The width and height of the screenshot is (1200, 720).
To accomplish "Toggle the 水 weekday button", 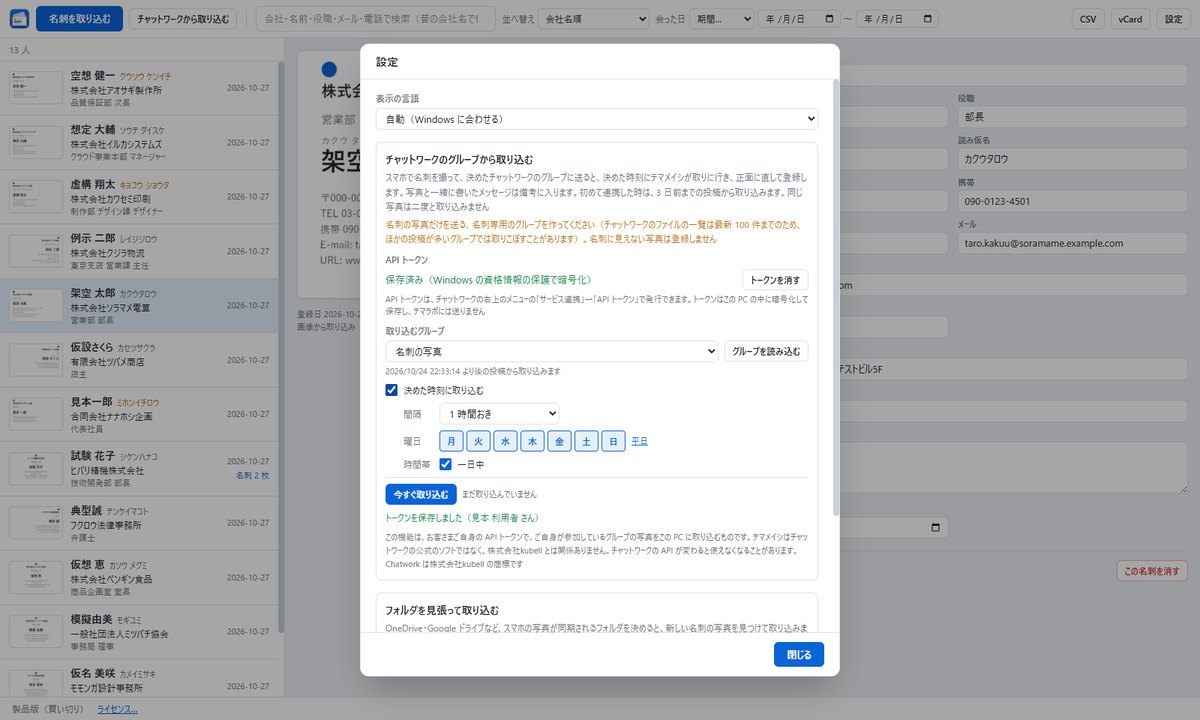I will pyautogui.click(x=505, y=440).
